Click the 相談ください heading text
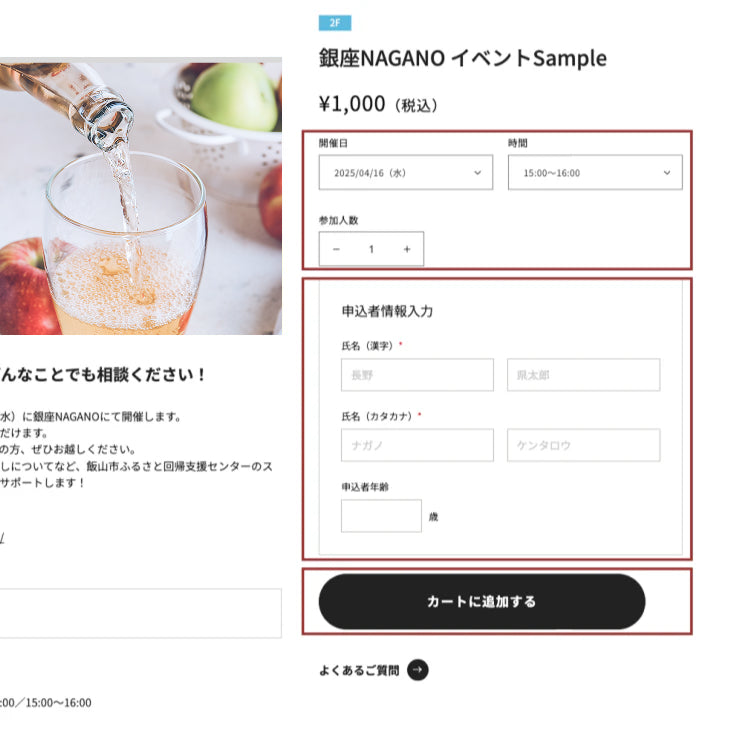This screenshot has width=741, height=741. point(103,376)
